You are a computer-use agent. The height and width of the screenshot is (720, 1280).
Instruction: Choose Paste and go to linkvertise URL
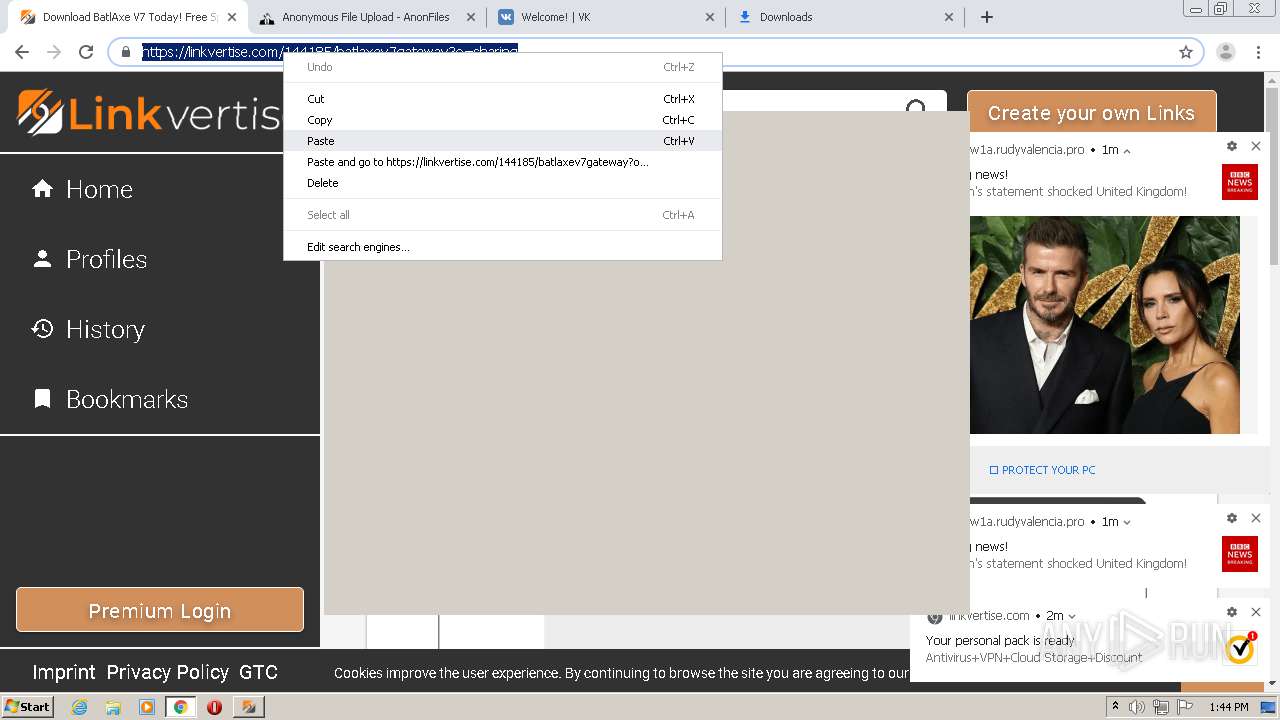point(502,162)
